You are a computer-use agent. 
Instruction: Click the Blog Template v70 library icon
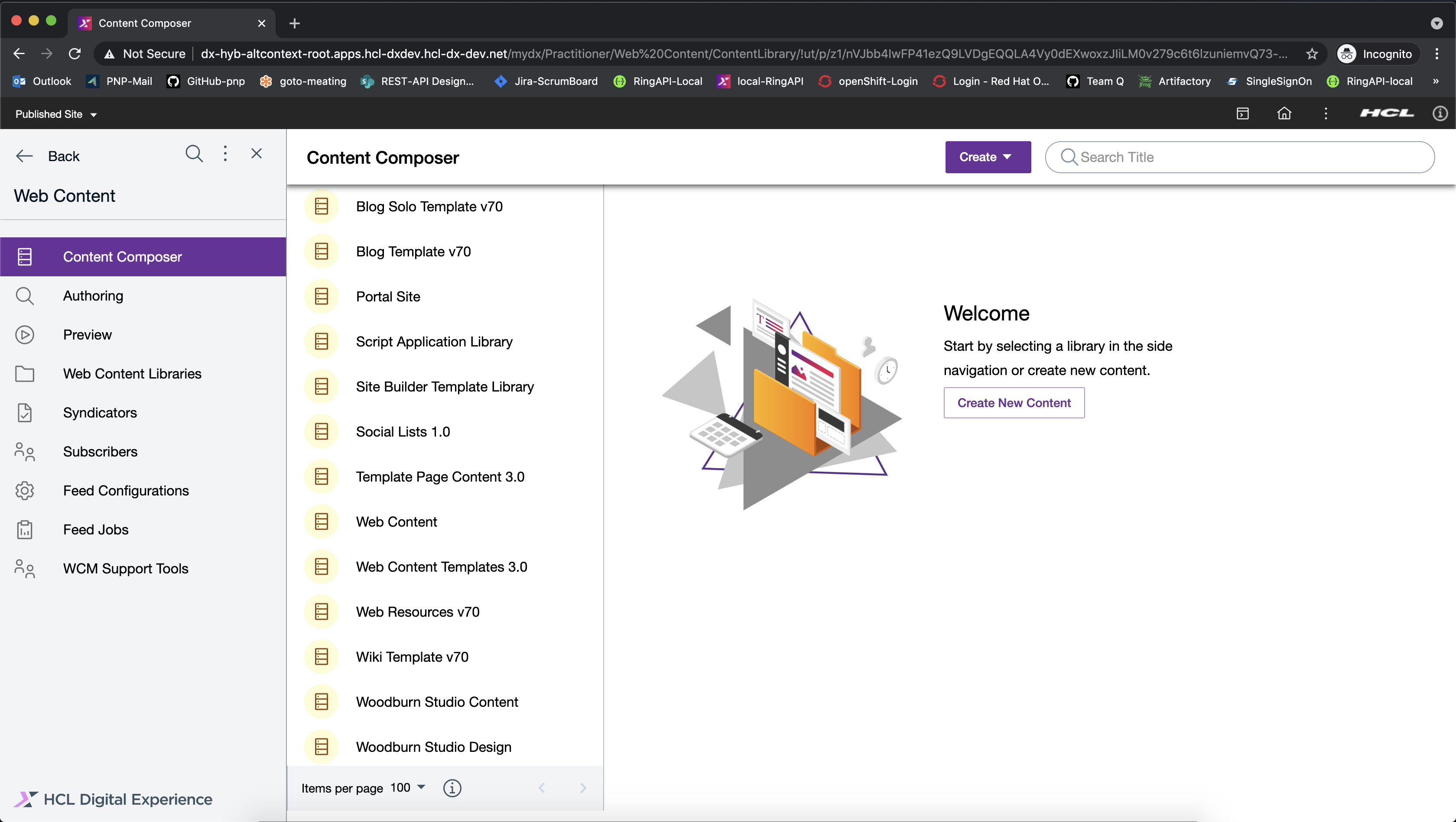(321, 251)
